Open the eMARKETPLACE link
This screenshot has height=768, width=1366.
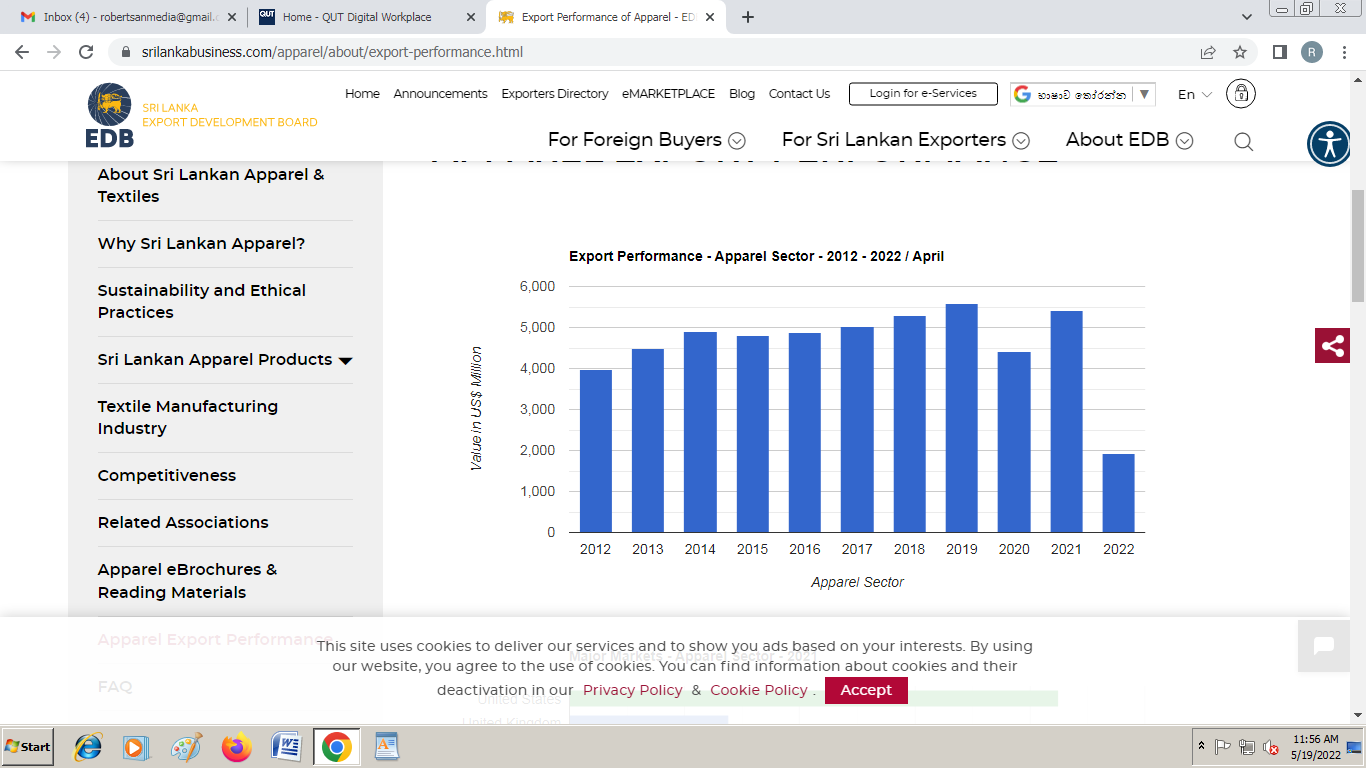click(x=668, y=94)
